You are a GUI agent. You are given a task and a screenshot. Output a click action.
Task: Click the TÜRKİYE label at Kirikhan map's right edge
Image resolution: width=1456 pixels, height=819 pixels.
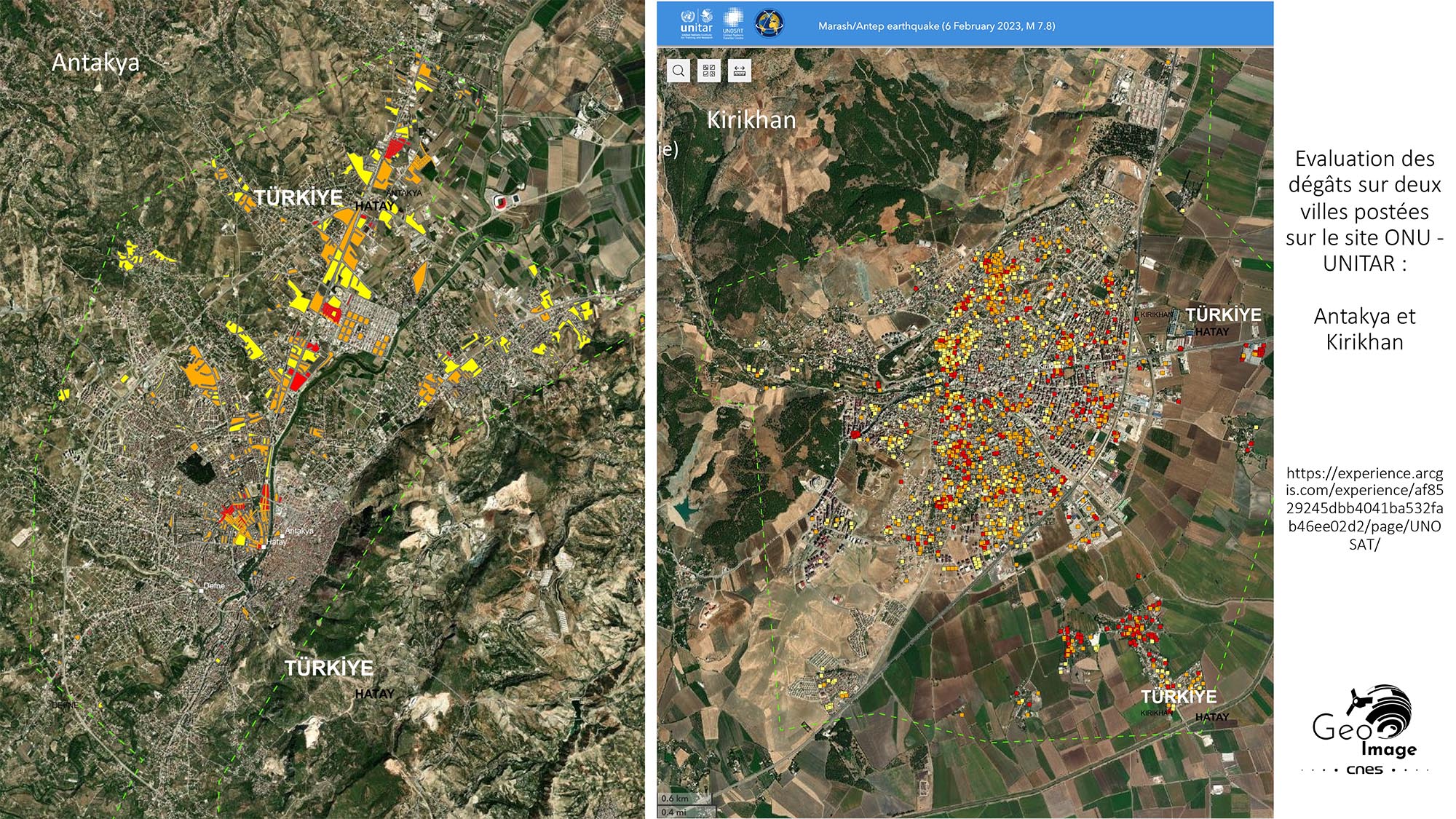point(1223,314)
